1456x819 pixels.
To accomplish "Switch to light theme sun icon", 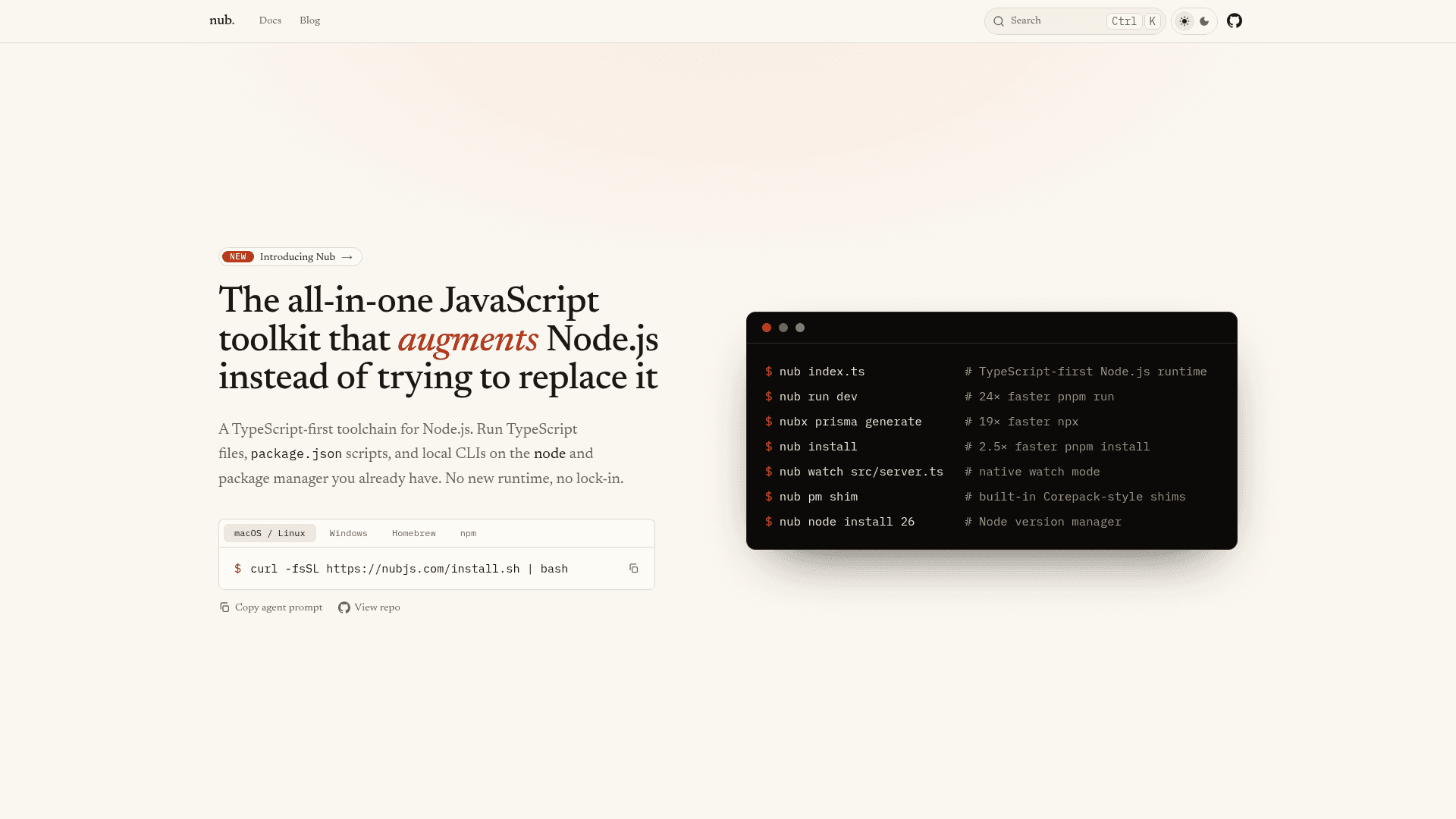I will coord(1185,21).
